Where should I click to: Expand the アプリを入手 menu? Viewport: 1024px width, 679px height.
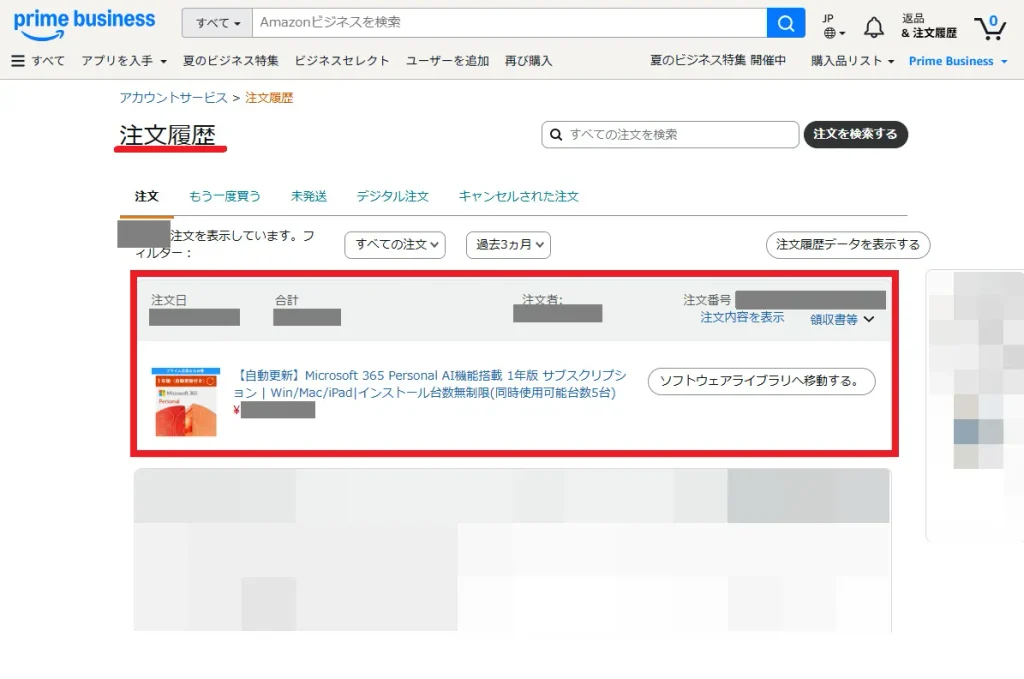point(124,61)
